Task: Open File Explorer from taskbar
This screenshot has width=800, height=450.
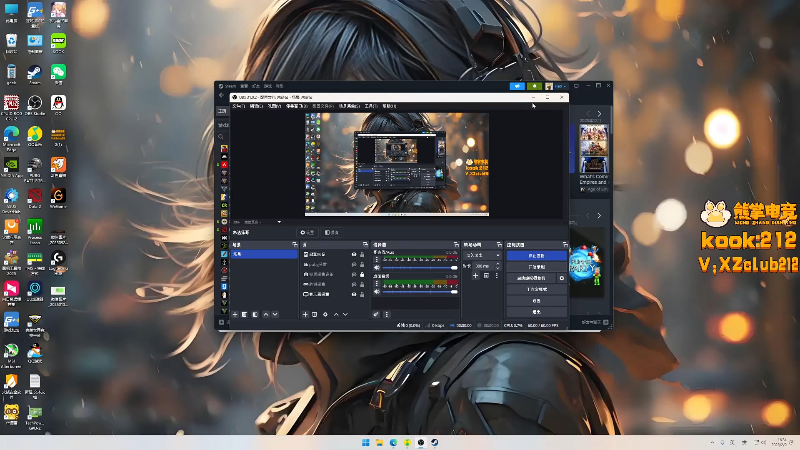Action: (x=379, y=442)
